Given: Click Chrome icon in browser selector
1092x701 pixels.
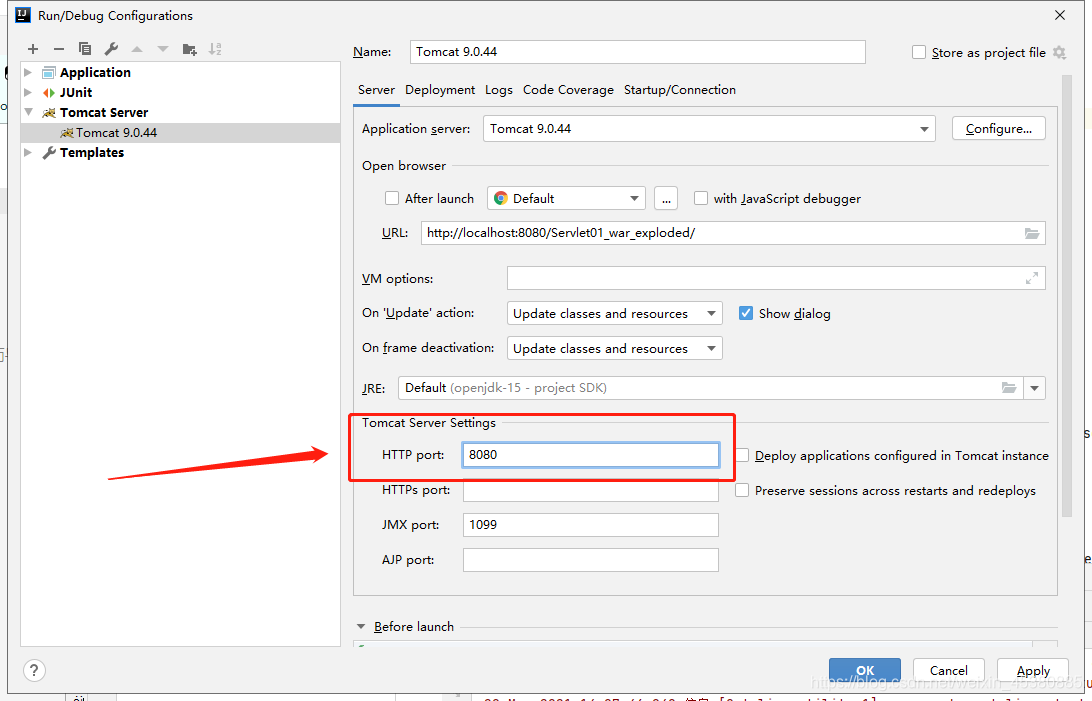Looking at the screenshot, I should pos(501,198).
